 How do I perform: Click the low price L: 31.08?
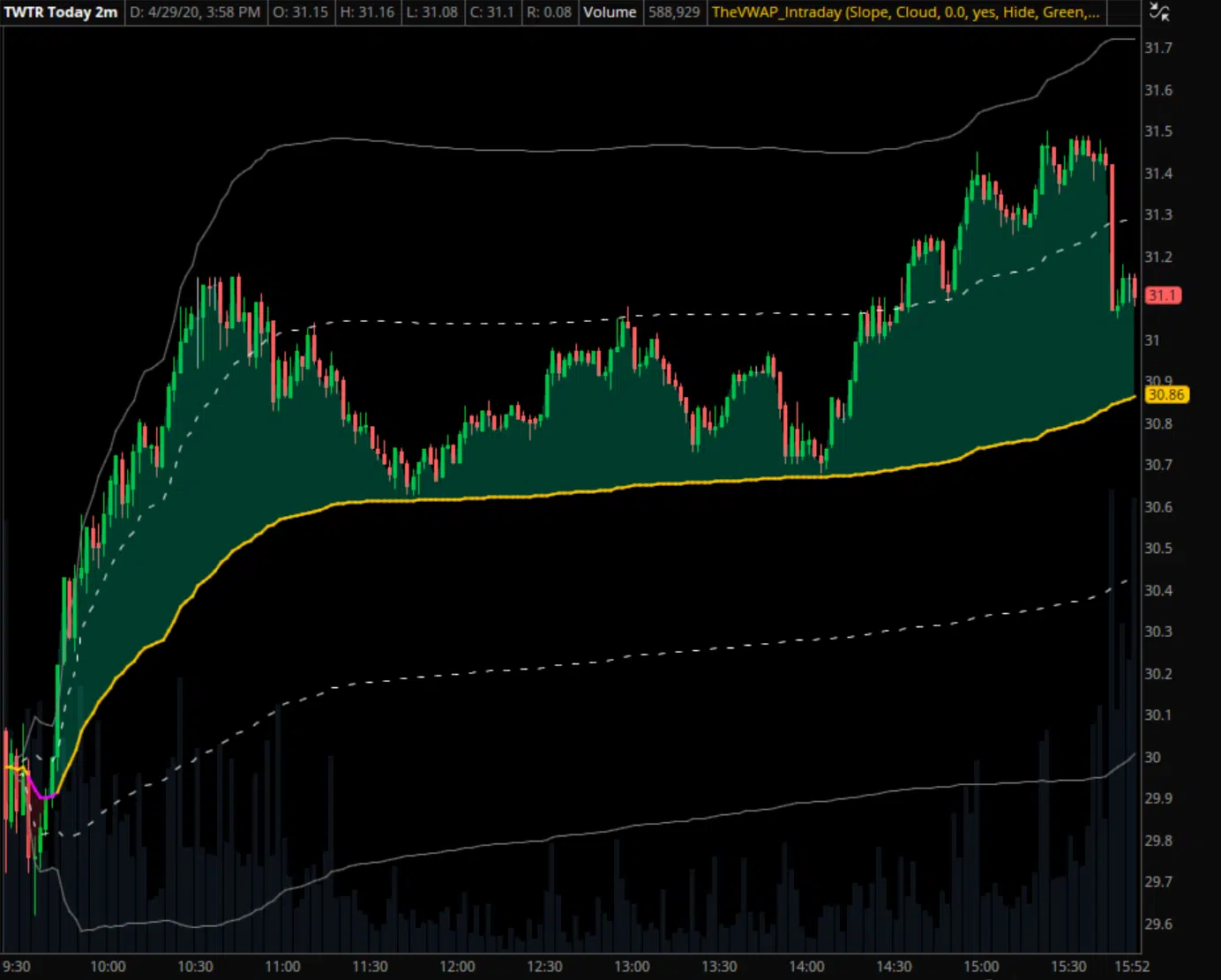[x=432, y=12]
